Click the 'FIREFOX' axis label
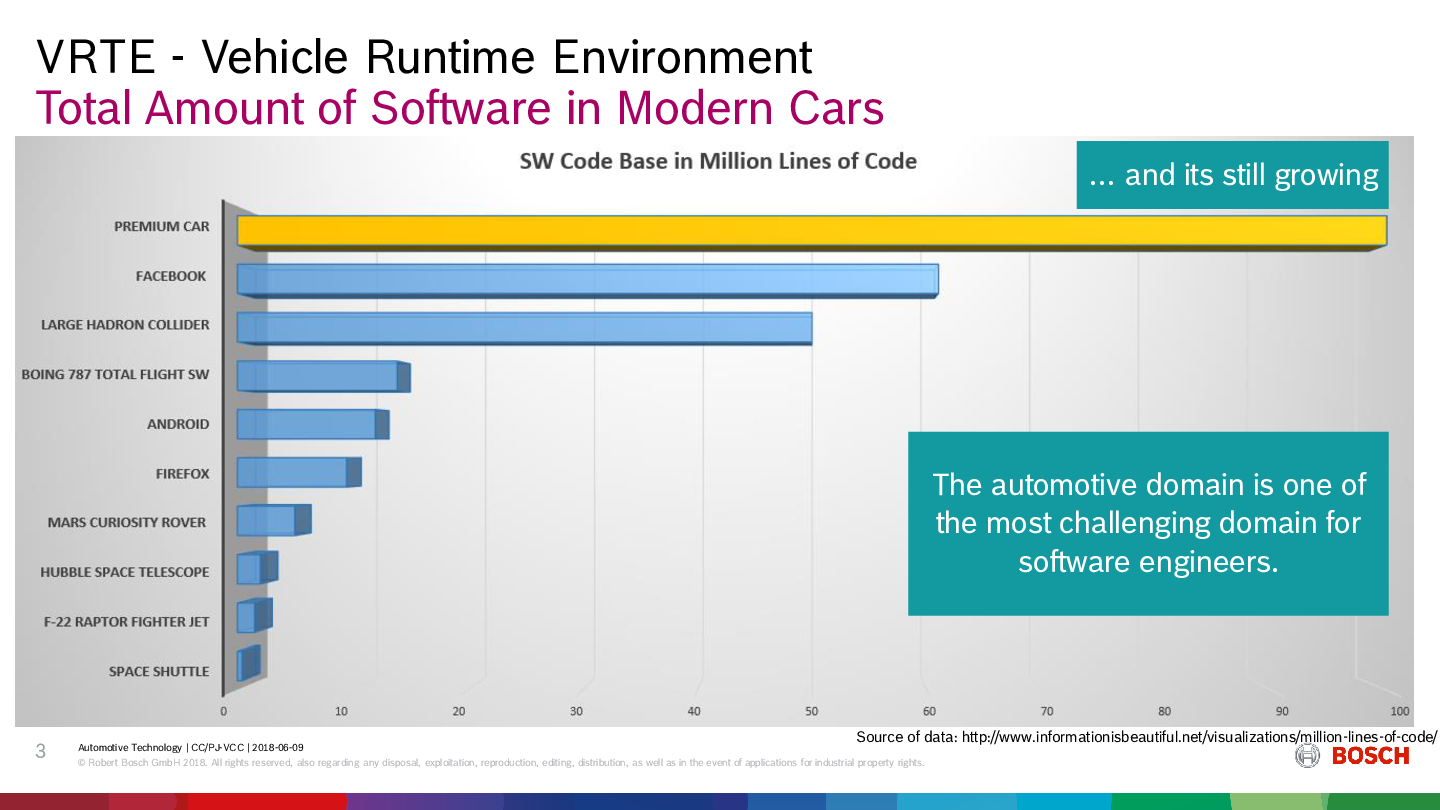Image resolution: width=1440 pixels, height=810 pixels. 183,474
